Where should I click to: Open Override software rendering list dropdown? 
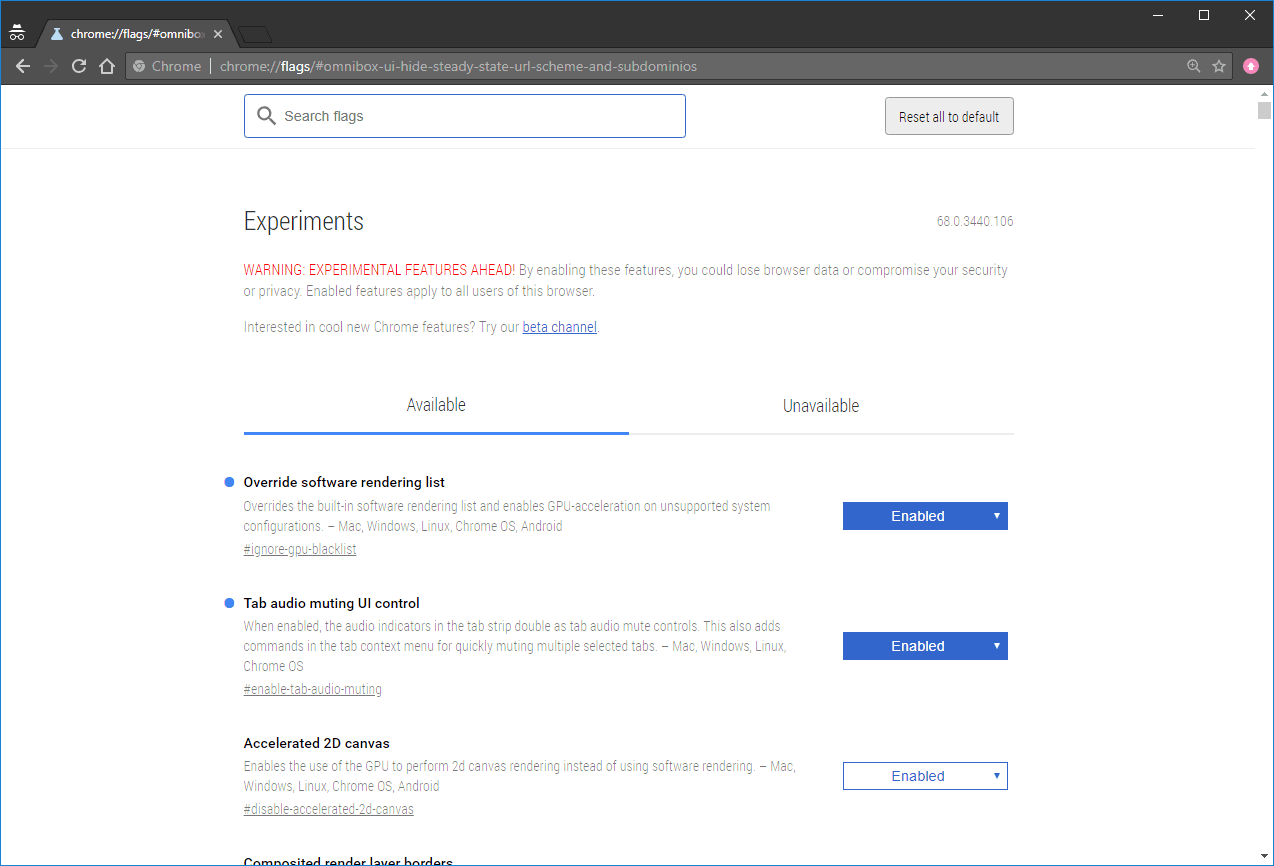tap(925, 516)
